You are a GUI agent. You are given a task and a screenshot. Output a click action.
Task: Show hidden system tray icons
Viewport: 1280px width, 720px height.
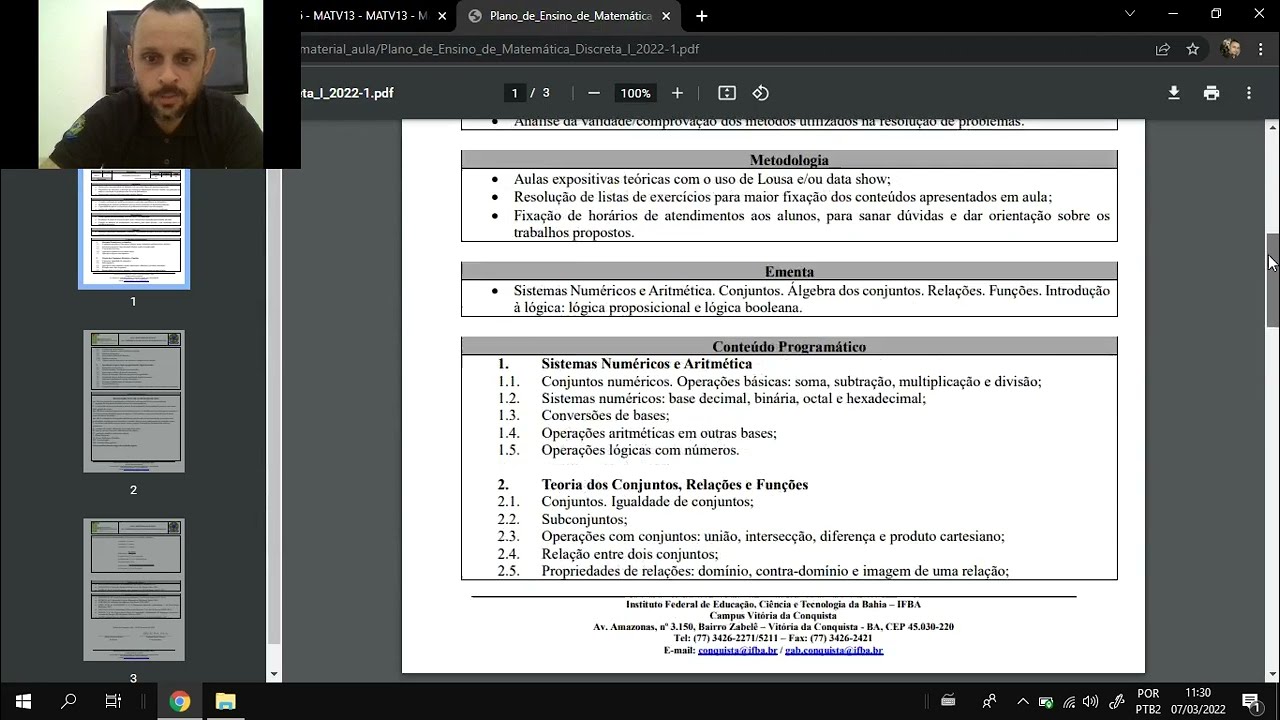(1023, 701)
